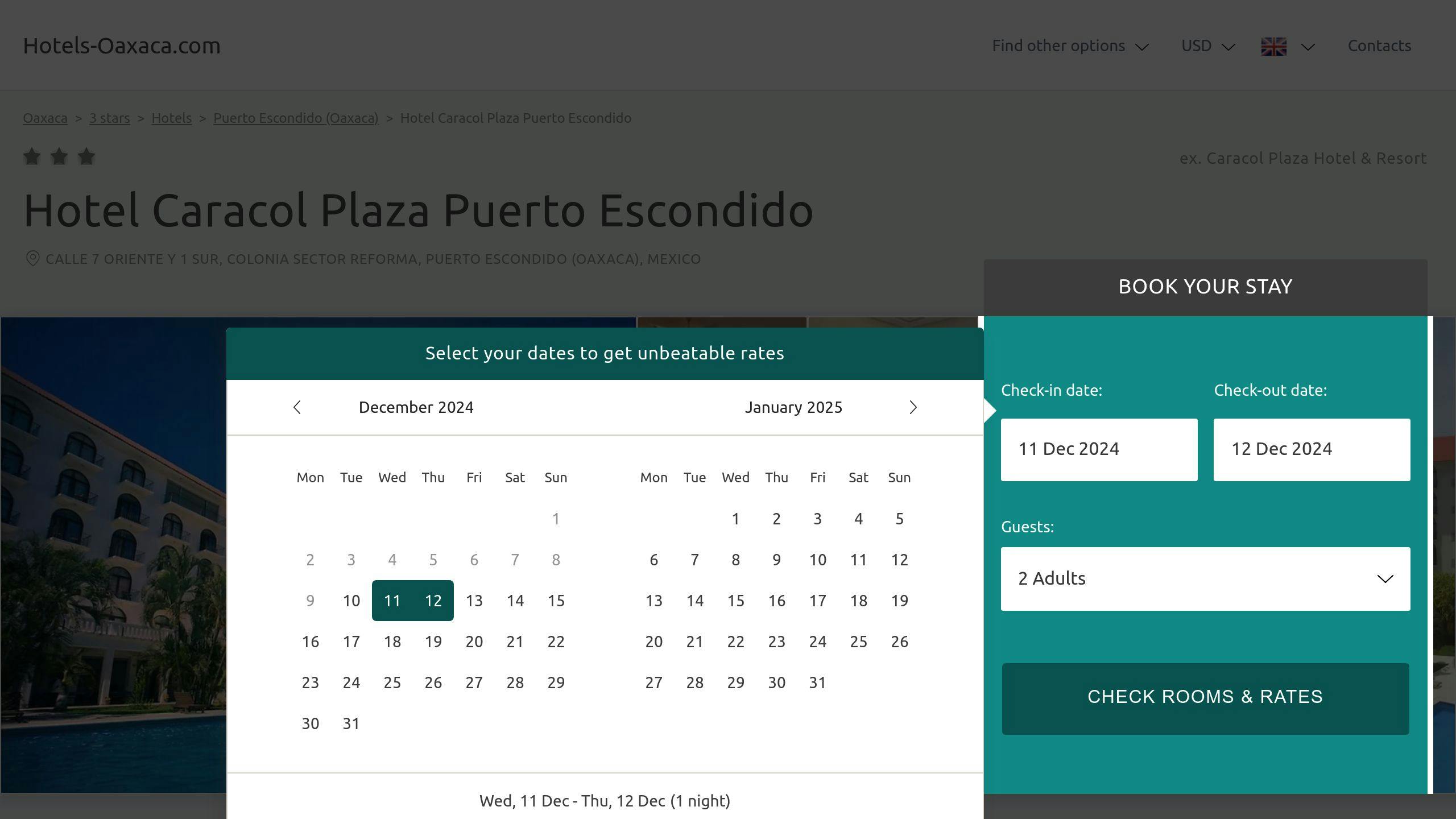
Task: Open the 3 stars breadcrumb link
Action: point(109,118)
